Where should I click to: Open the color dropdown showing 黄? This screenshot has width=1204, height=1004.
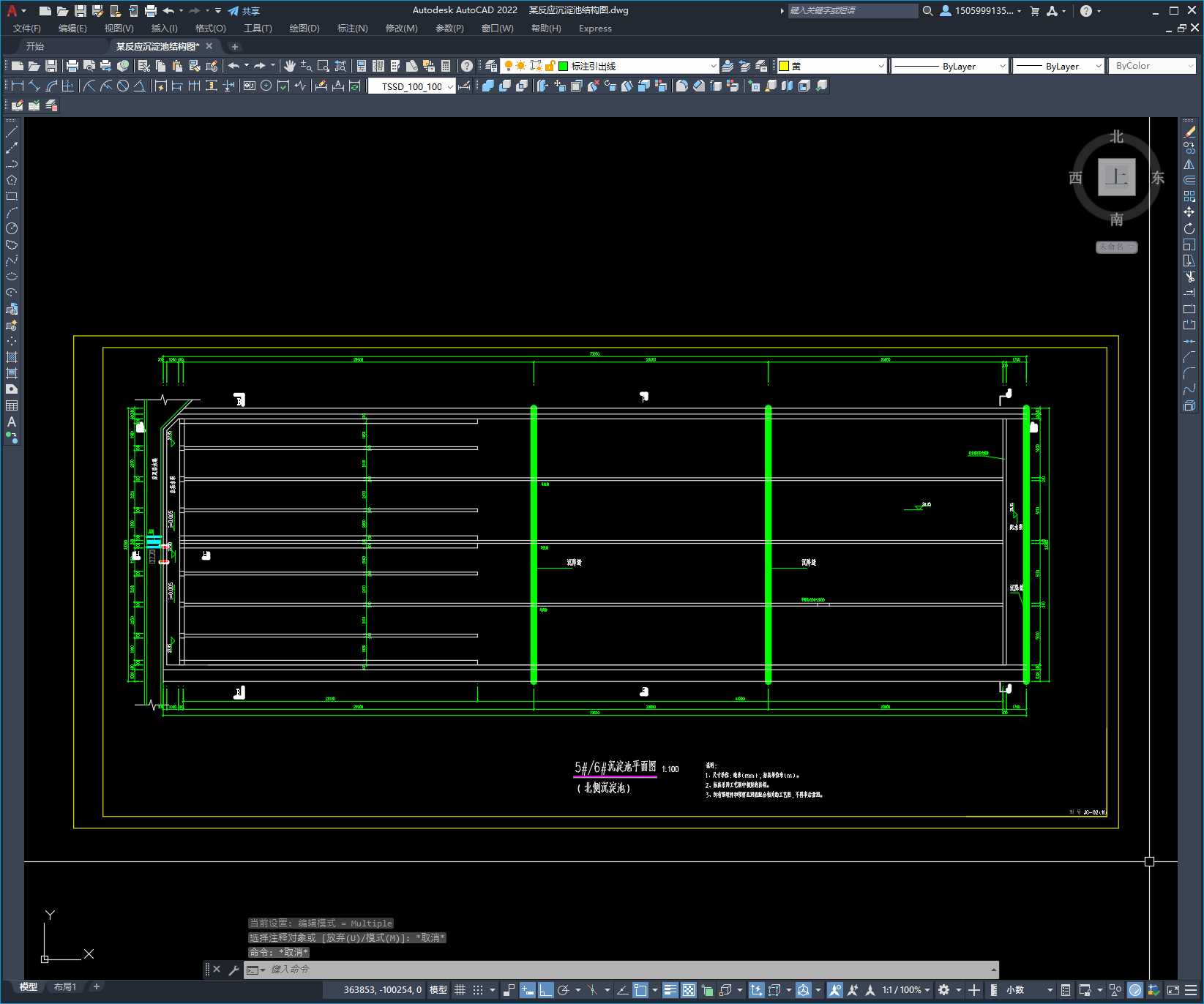[x=831, y=66]
